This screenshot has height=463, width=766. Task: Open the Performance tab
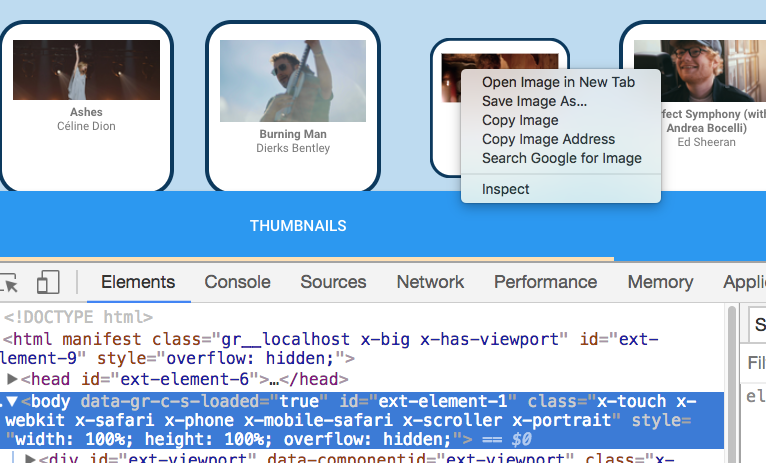pyautogui.click(x=545, y=282)
